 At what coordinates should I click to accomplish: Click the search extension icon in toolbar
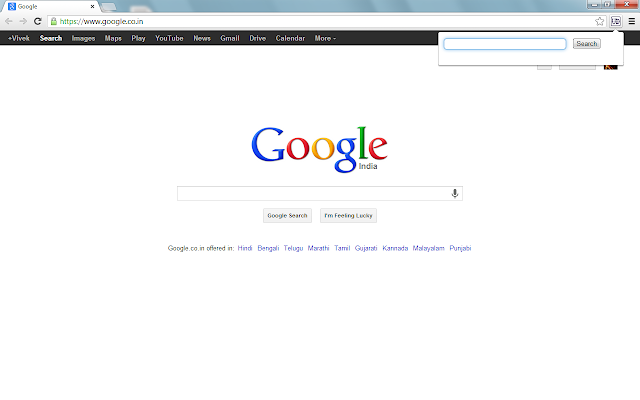point(616,21)
